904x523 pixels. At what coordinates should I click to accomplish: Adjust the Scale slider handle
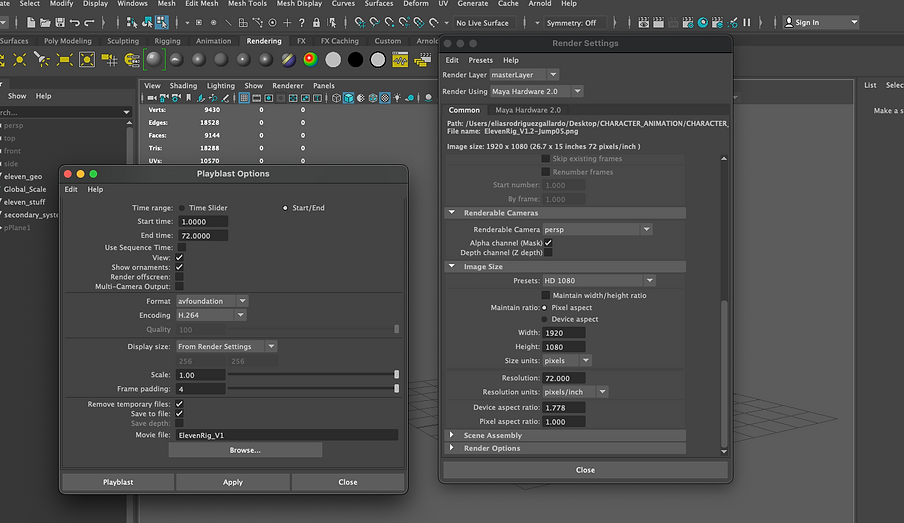click(397, 375)
